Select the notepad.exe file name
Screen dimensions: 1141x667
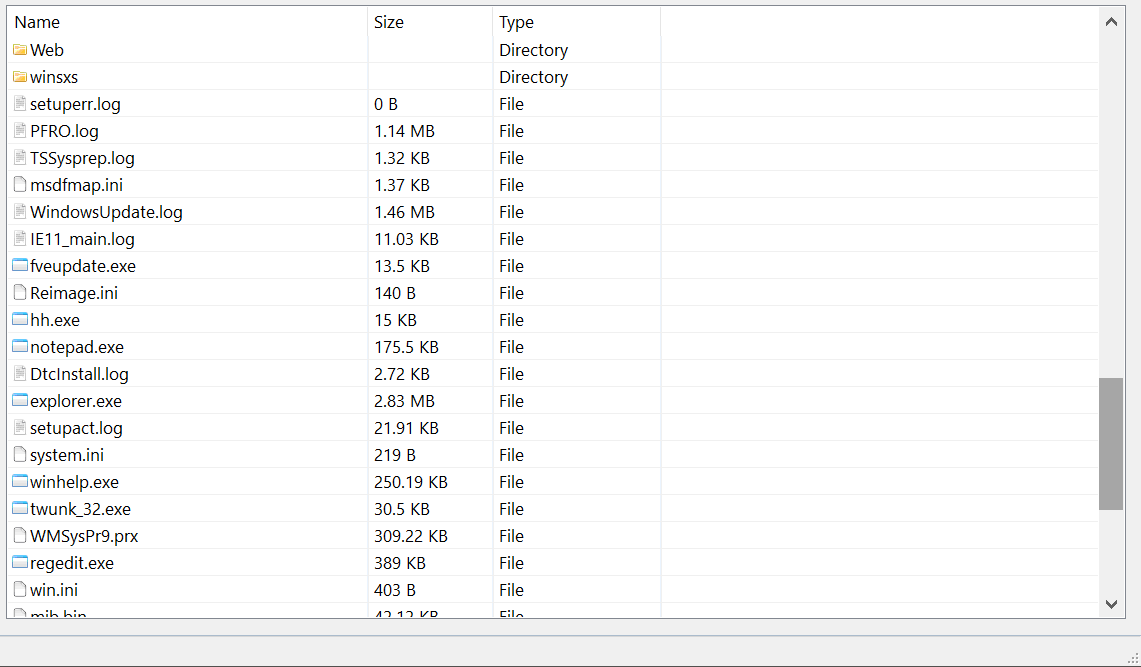coord(77,348)
